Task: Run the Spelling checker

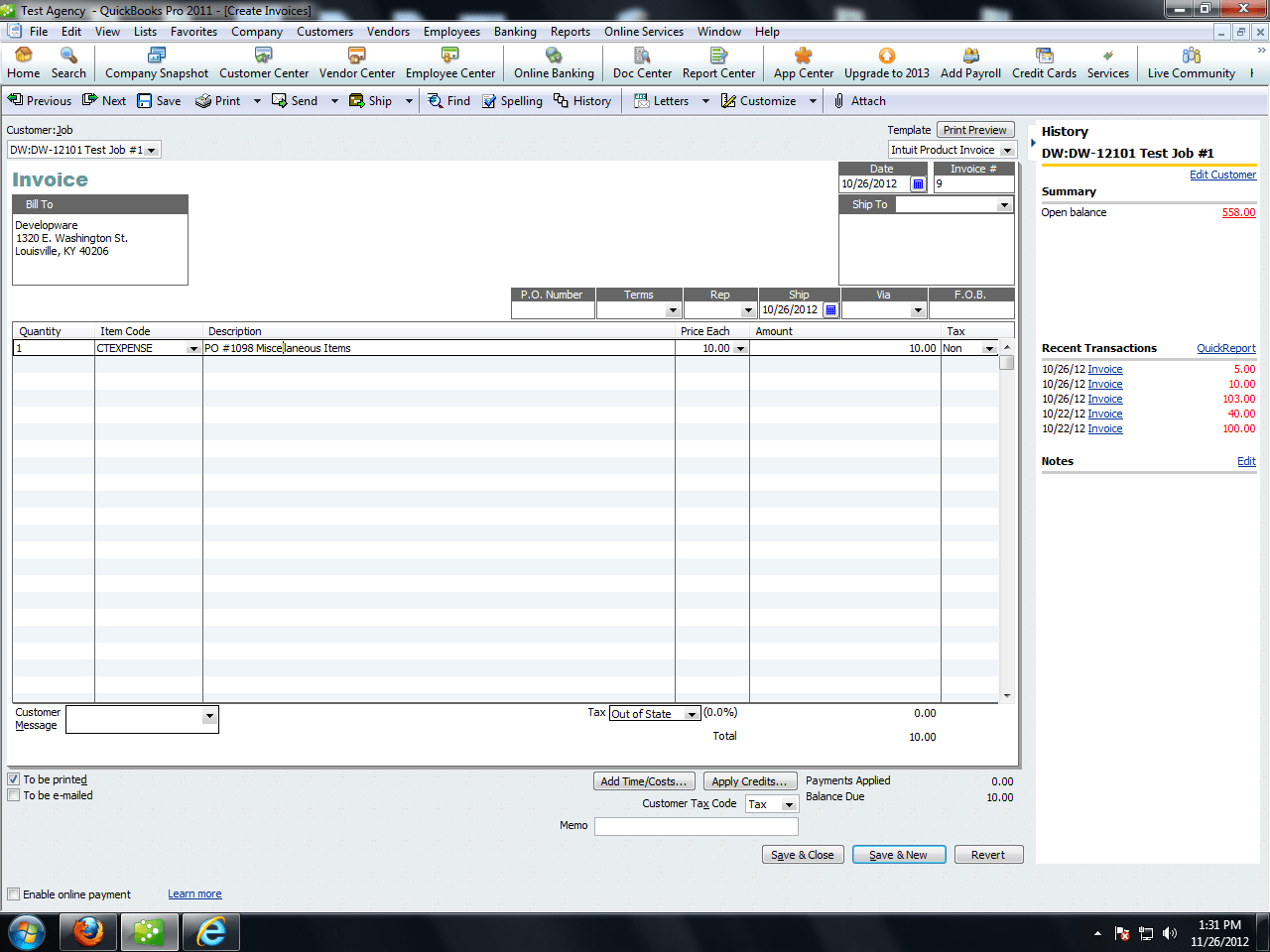Action: tap(512, 100)
